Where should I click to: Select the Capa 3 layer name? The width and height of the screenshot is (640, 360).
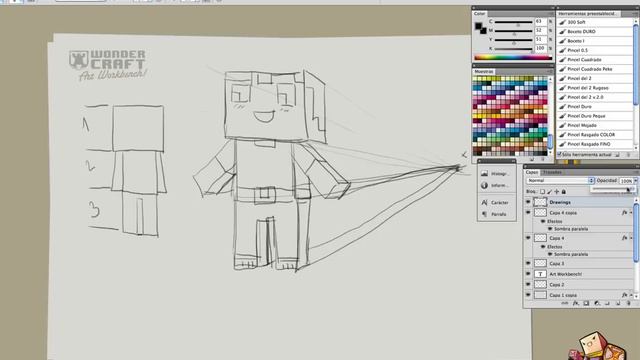click(x=557, y=264)
